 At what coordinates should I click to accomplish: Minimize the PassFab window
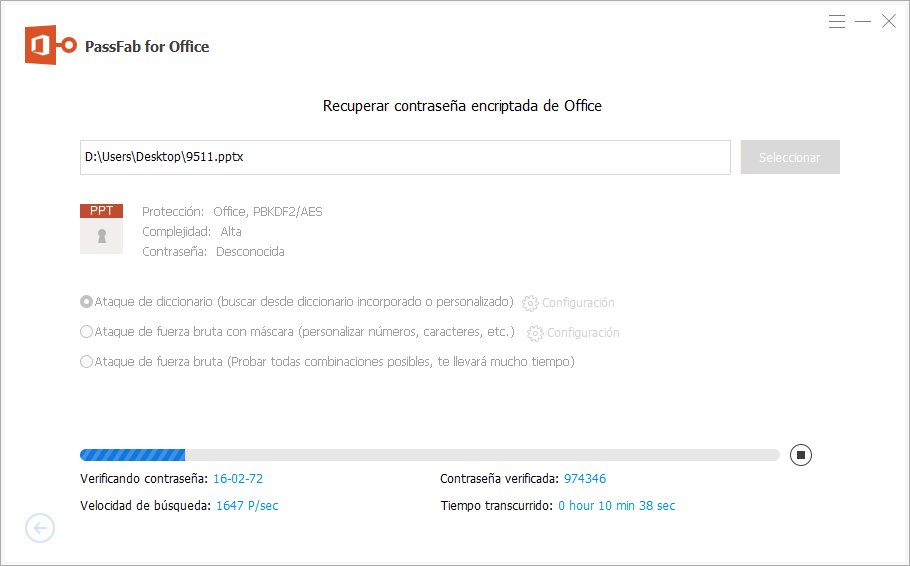863,21
